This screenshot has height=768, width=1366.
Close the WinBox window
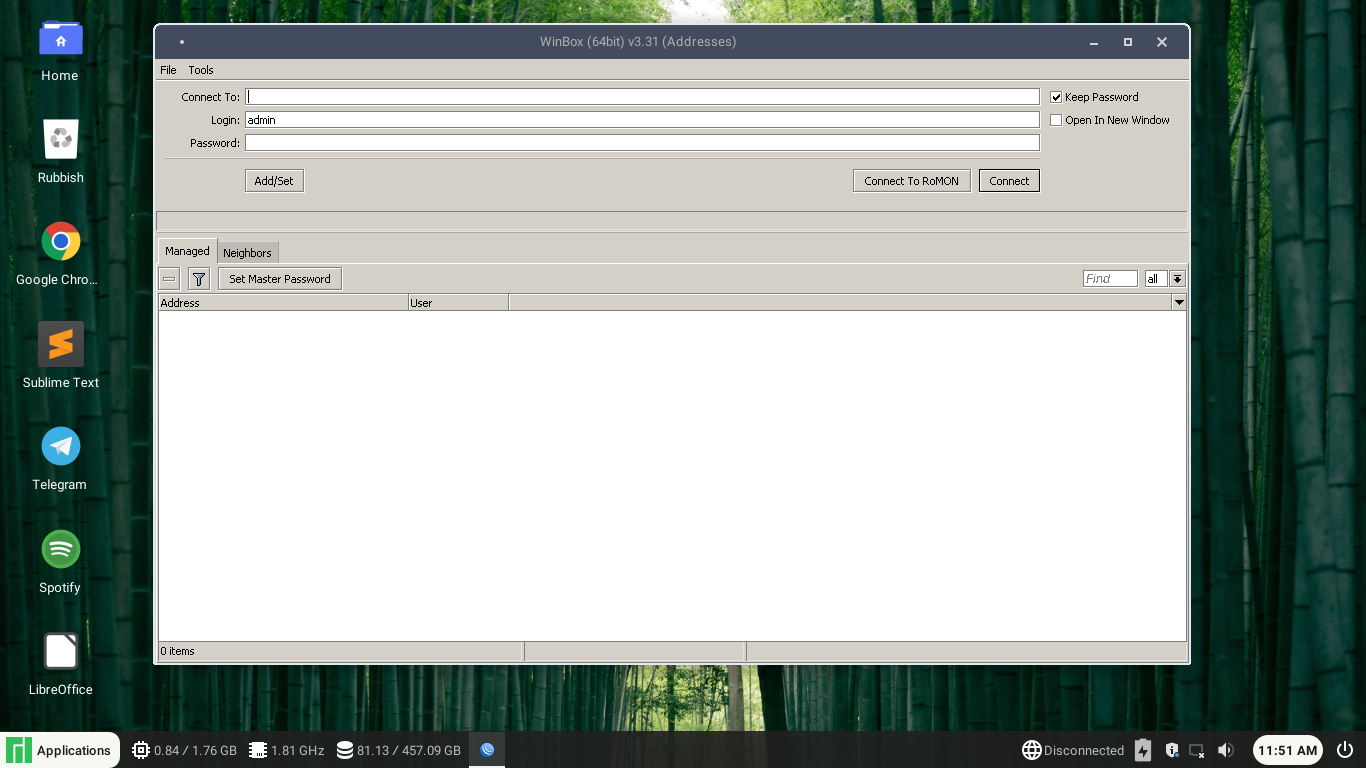pyautogui.click(x=1162, y=42)
